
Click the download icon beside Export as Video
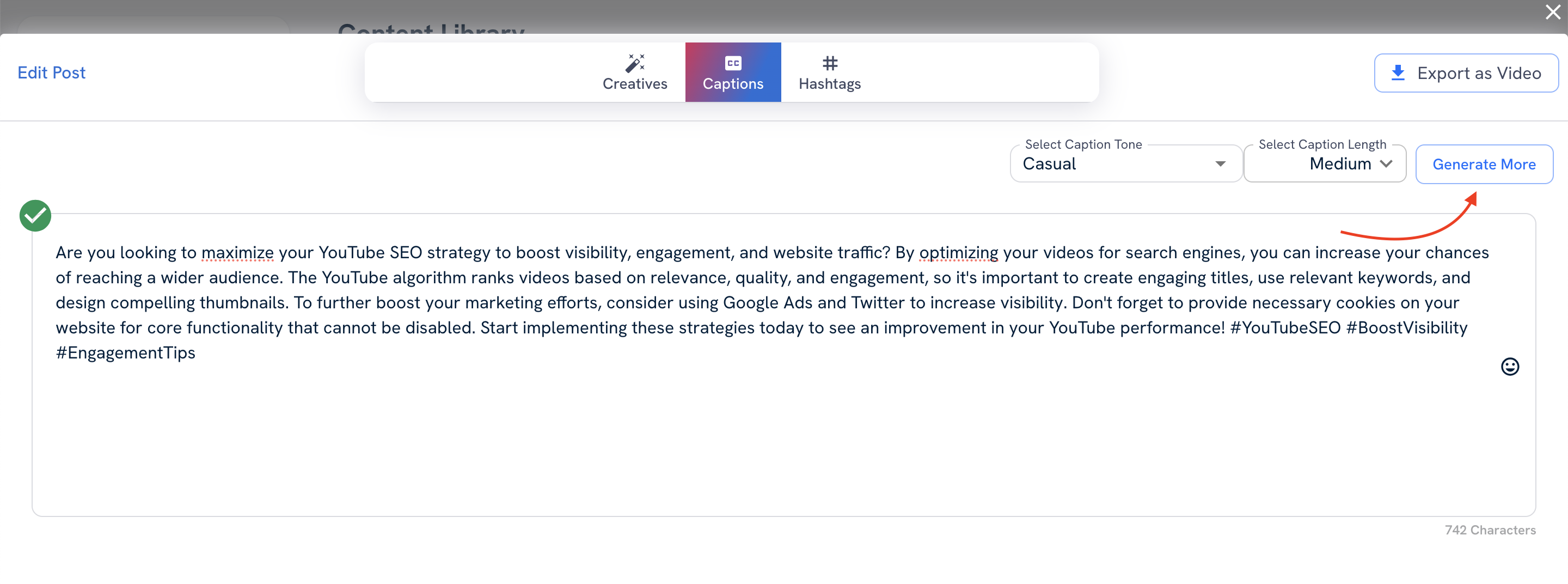1398,72
